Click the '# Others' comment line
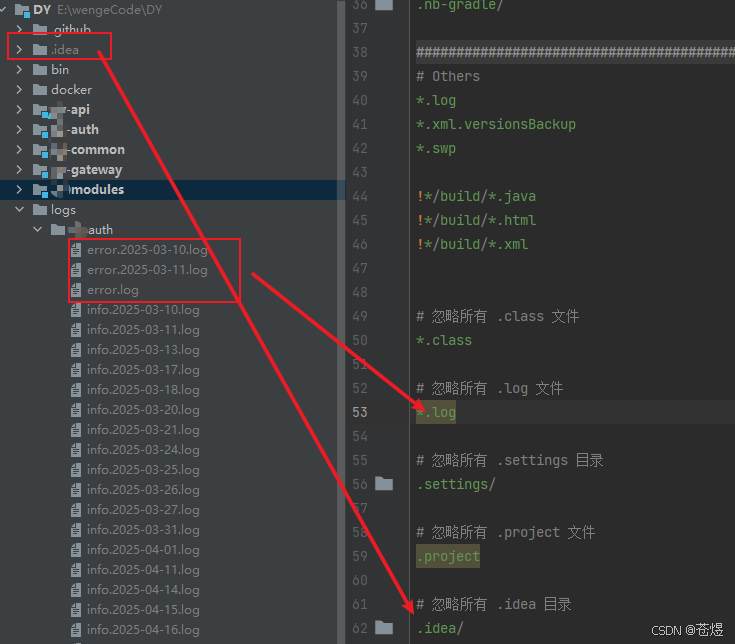Viewport: 735px width, 644px height. (x=448, y=76)
